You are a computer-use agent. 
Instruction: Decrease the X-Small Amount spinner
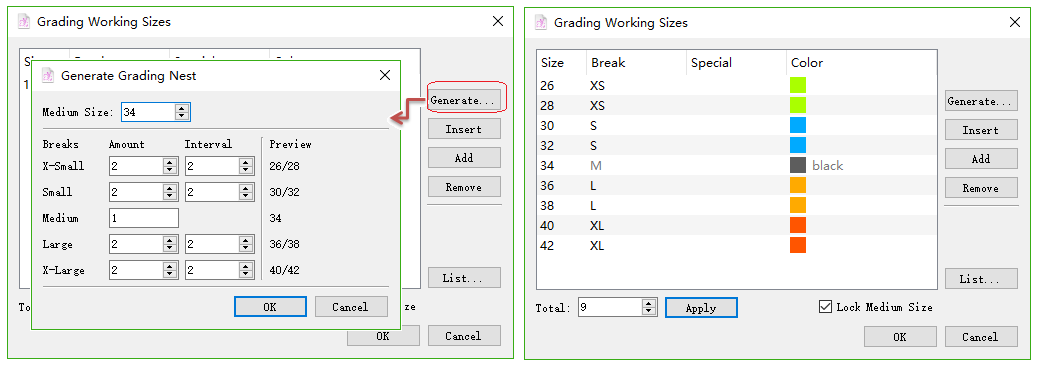pyautogui.click(x=170, y=170)
